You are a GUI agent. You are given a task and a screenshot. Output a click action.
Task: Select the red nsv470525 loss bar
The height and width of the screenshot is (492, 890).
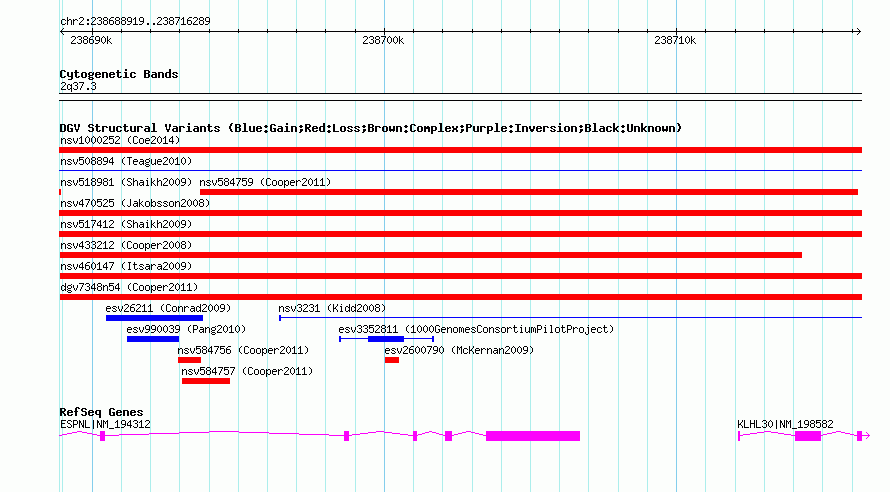pos(460,213)
